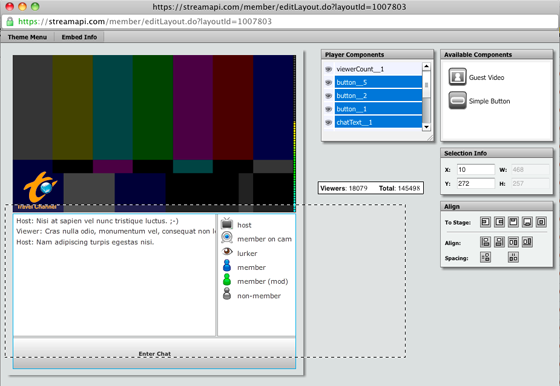Open the Embed Info tab
560x386 pixels.
tap(79, 37)
